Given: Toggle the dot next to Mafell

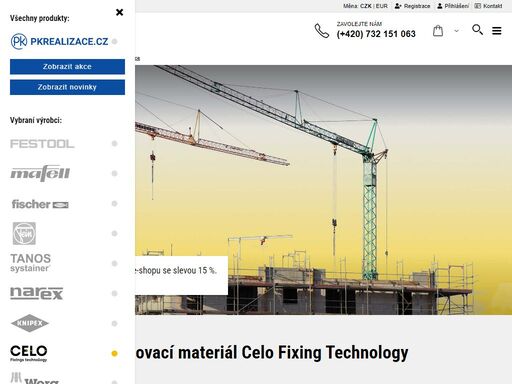Looking at the screenshot, I should tap(114, 173).
